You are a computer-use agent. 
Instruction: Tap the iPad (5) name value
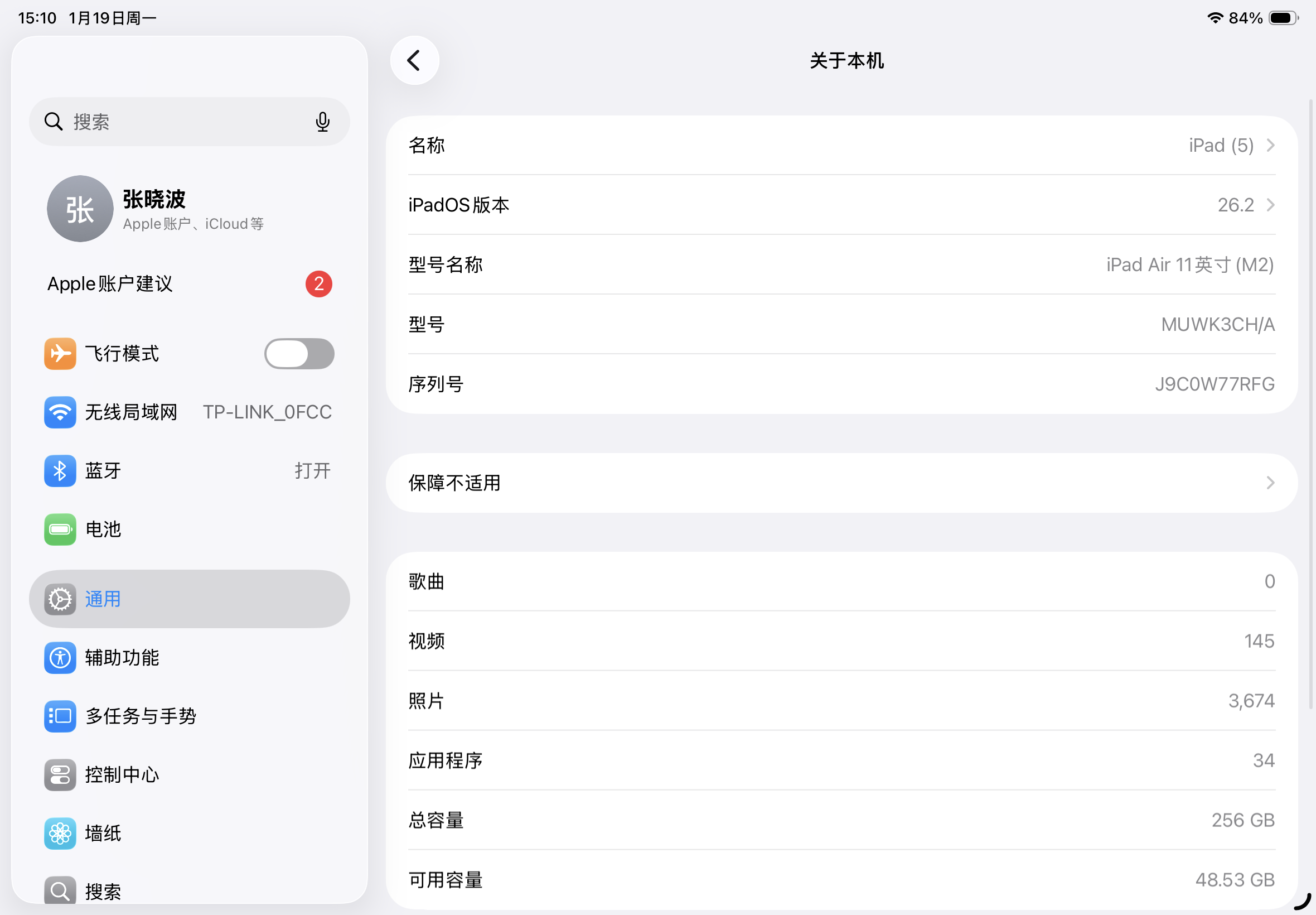point(1221,146)
